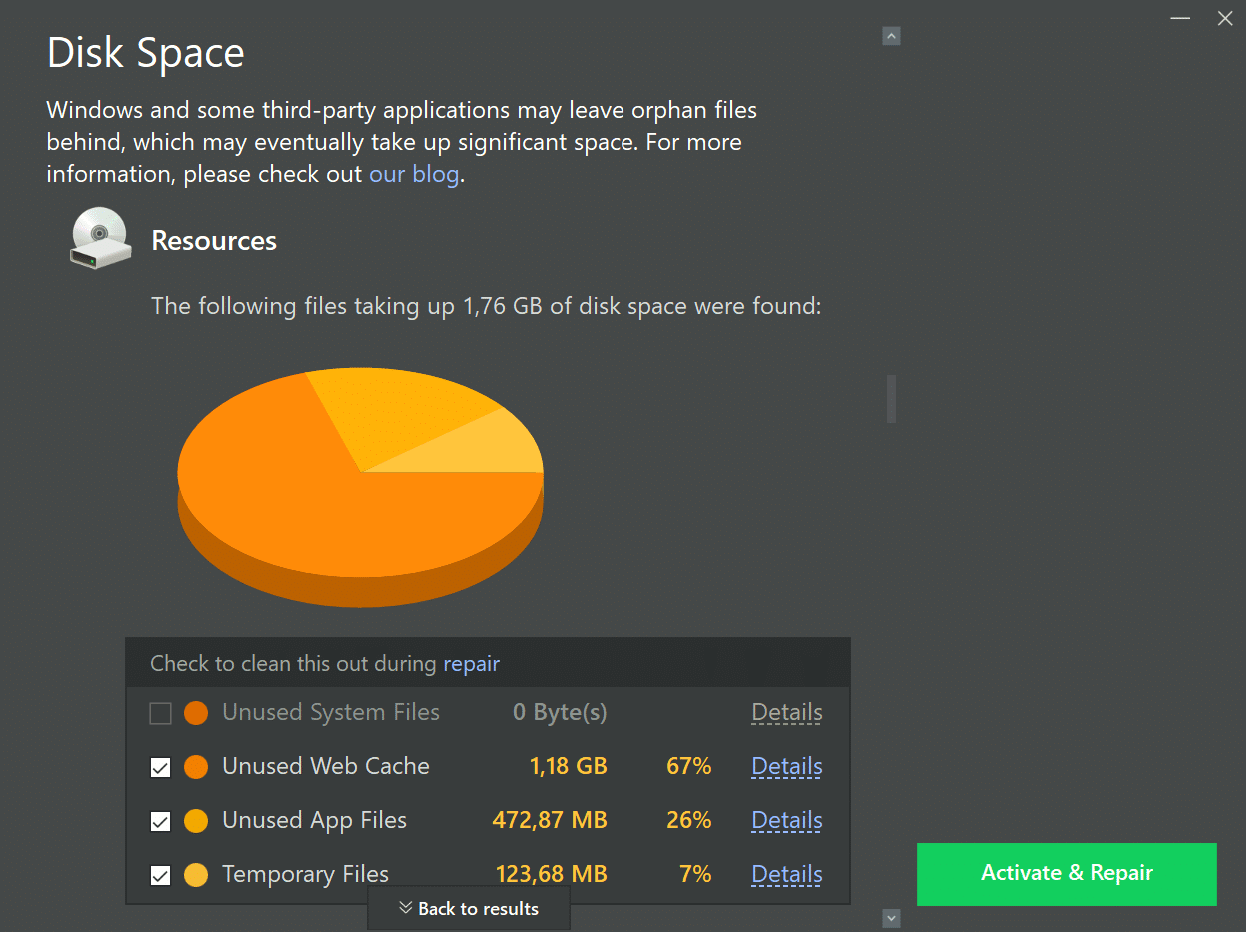Uncheck the Temporary Files checkbox
This screenshot has height=932, width=1246.
pyautogui.click(x=160, y=875)
